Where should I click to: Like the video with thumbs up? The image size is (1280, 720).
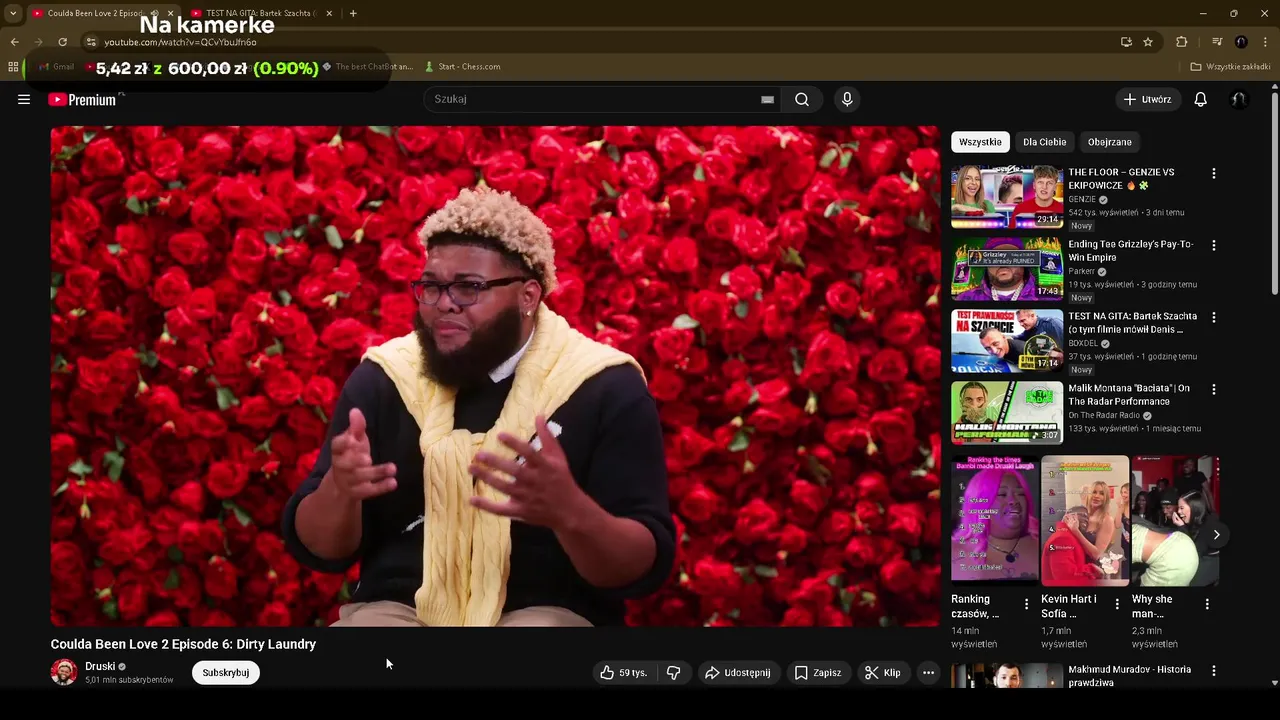point(623,673)
